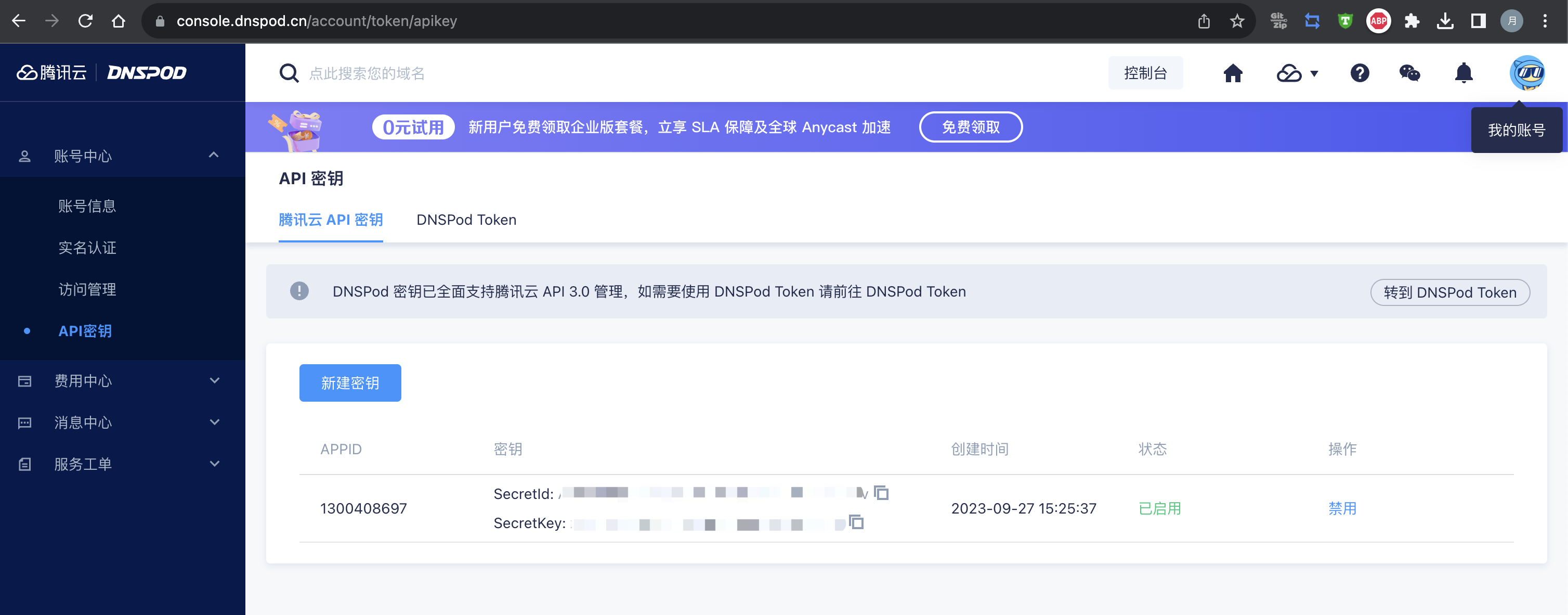
Task: Click the APPID column header
Action: point(341,449)
